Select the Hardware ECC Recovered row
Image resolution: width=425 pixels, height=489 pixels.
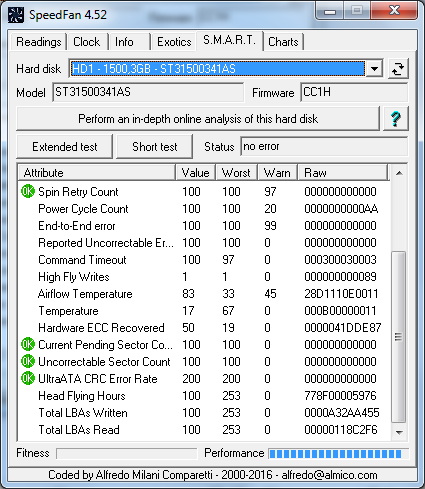[203, 328]
